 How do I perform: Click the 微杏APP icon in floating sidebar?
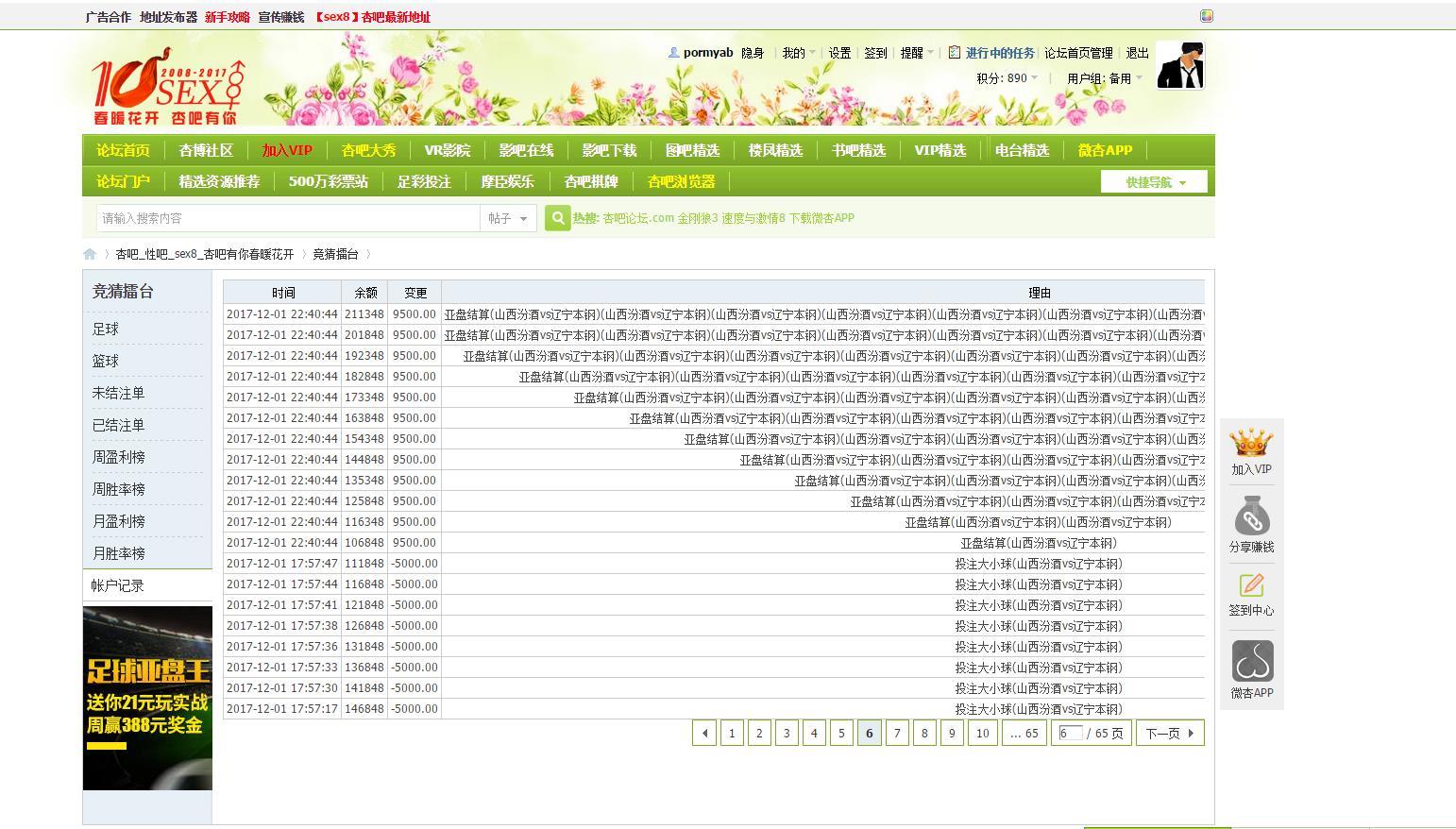click(x=1252, y=661)
